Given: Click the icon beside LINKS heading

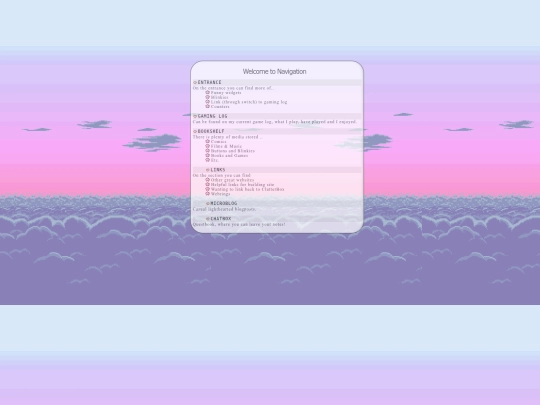Looking at the screenshot, I should pyautogui.click(x=208, y=170).
